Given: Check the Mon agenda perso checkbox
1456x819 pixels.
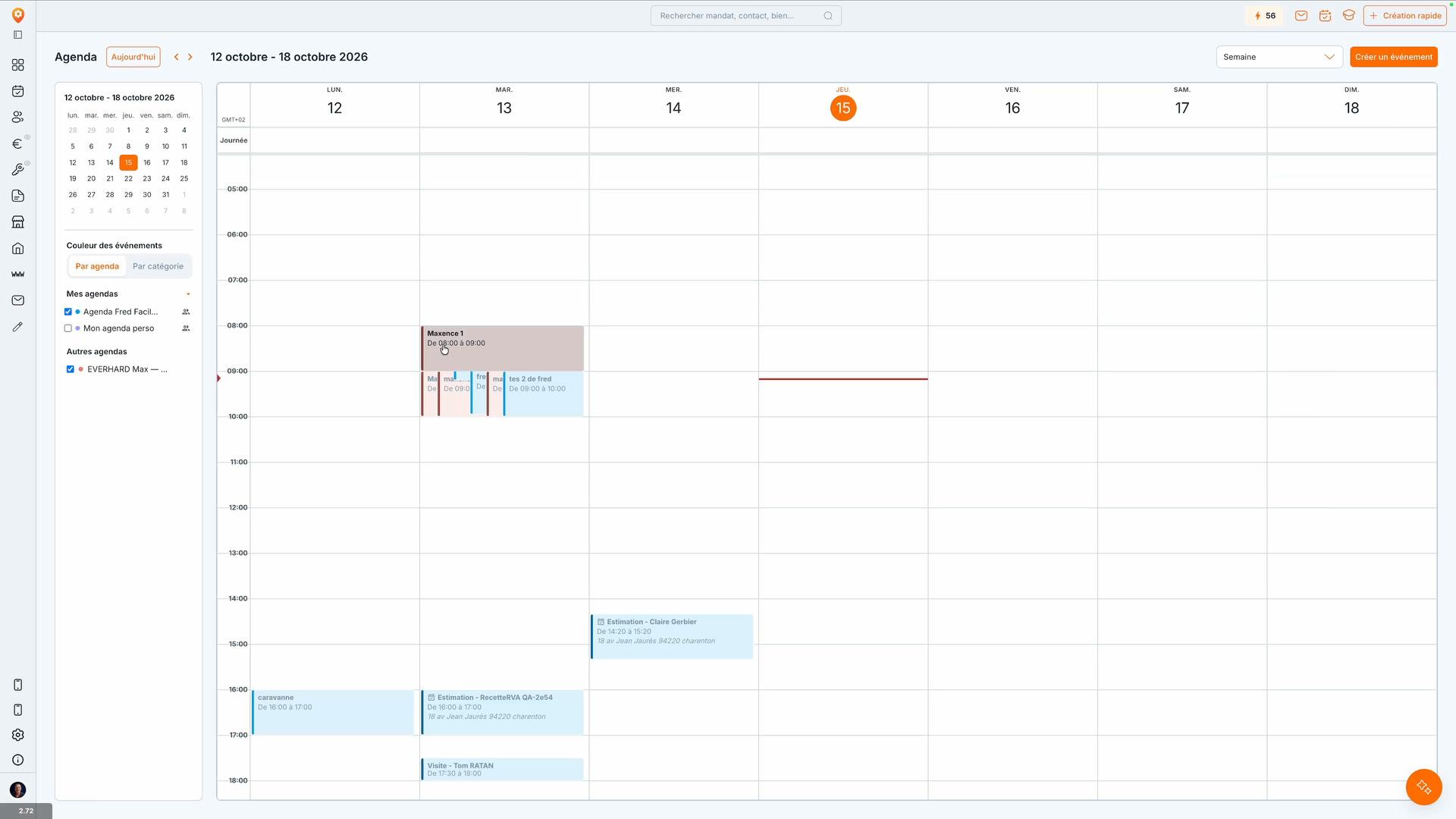Looking at the screenshot, I should click(68, 328).
